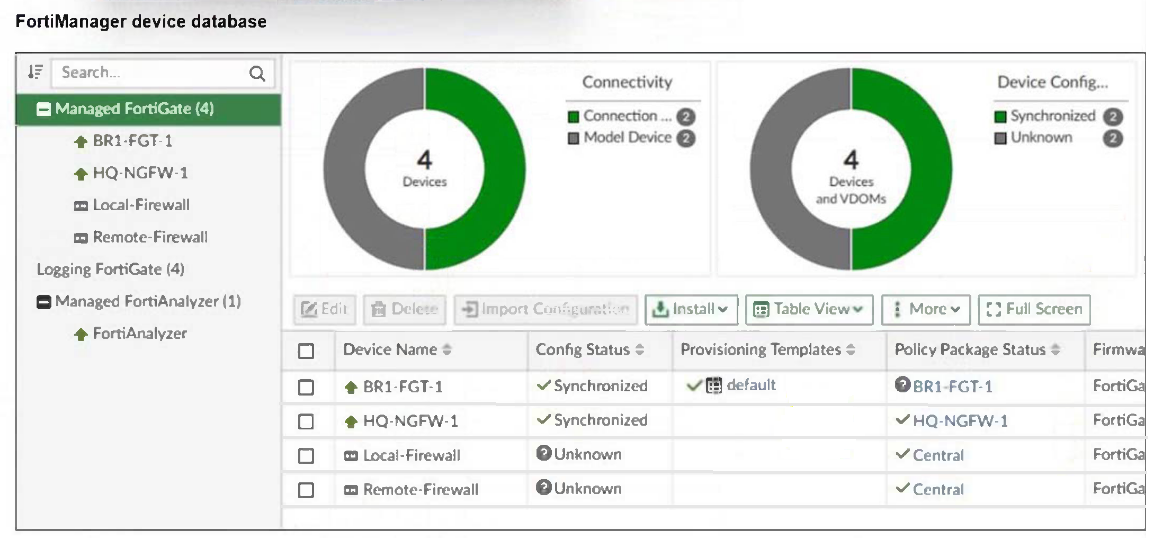Viewport: 1154px width, 541px height.
Task: Tick the checkbox for the Remote-Firewall row
Action: tap(307, 490)
